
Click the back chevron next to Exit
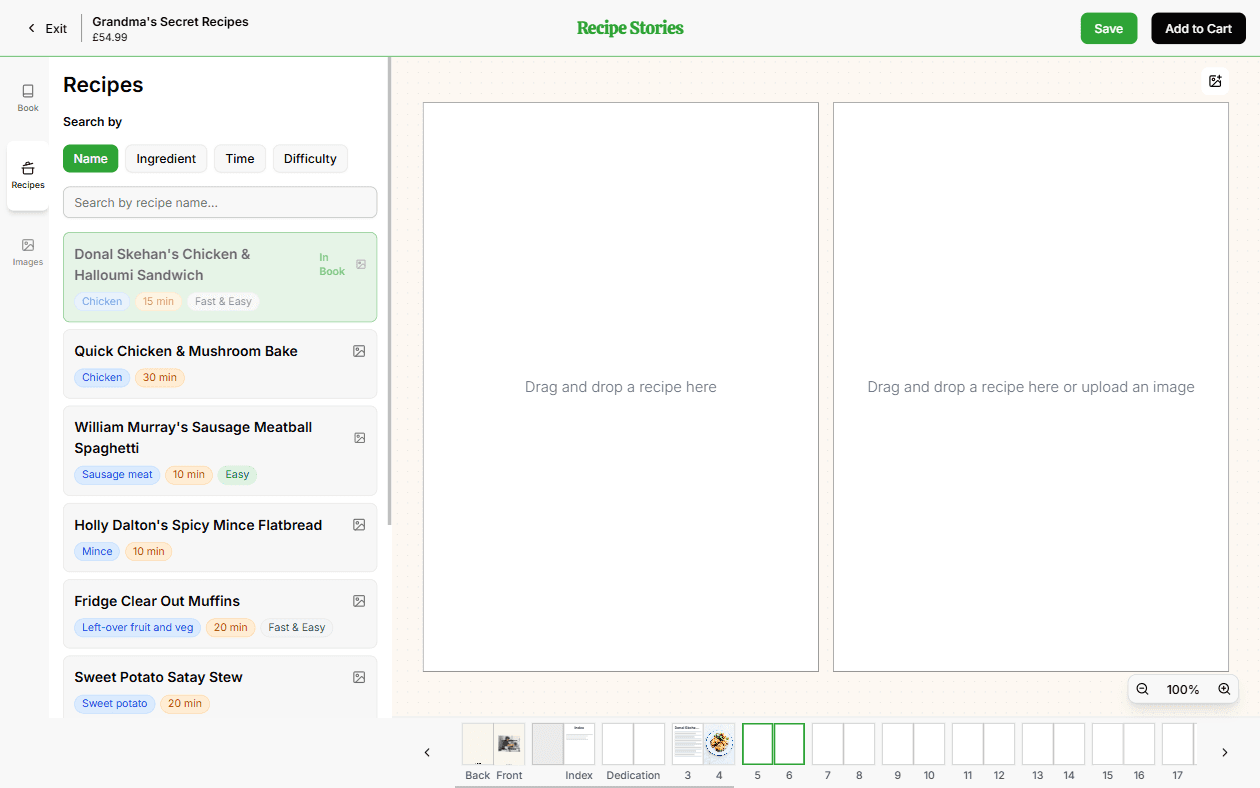pos(30,28)
